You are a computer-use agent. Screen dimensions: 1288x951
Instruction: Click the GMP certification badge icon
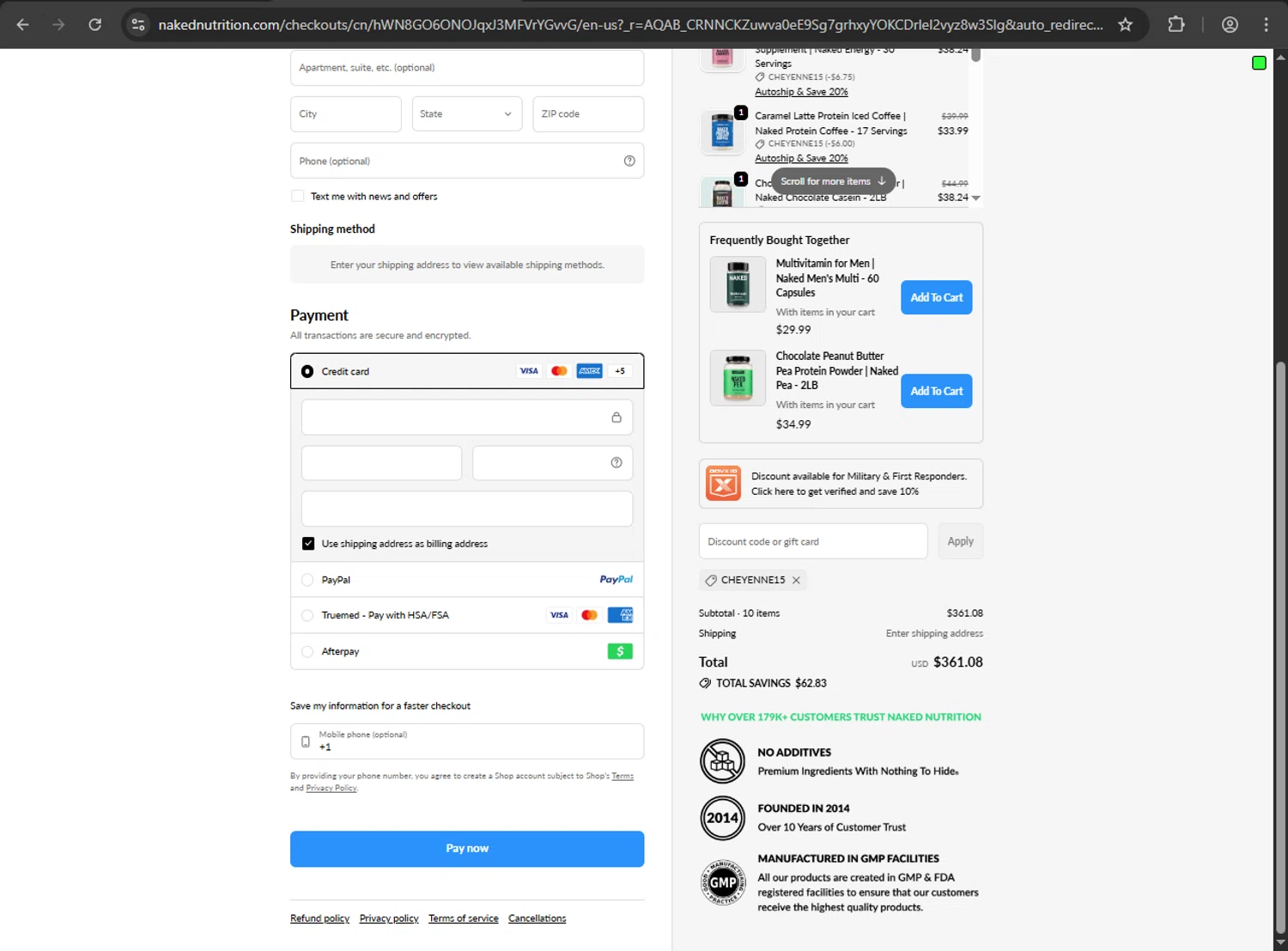(722, 882)
